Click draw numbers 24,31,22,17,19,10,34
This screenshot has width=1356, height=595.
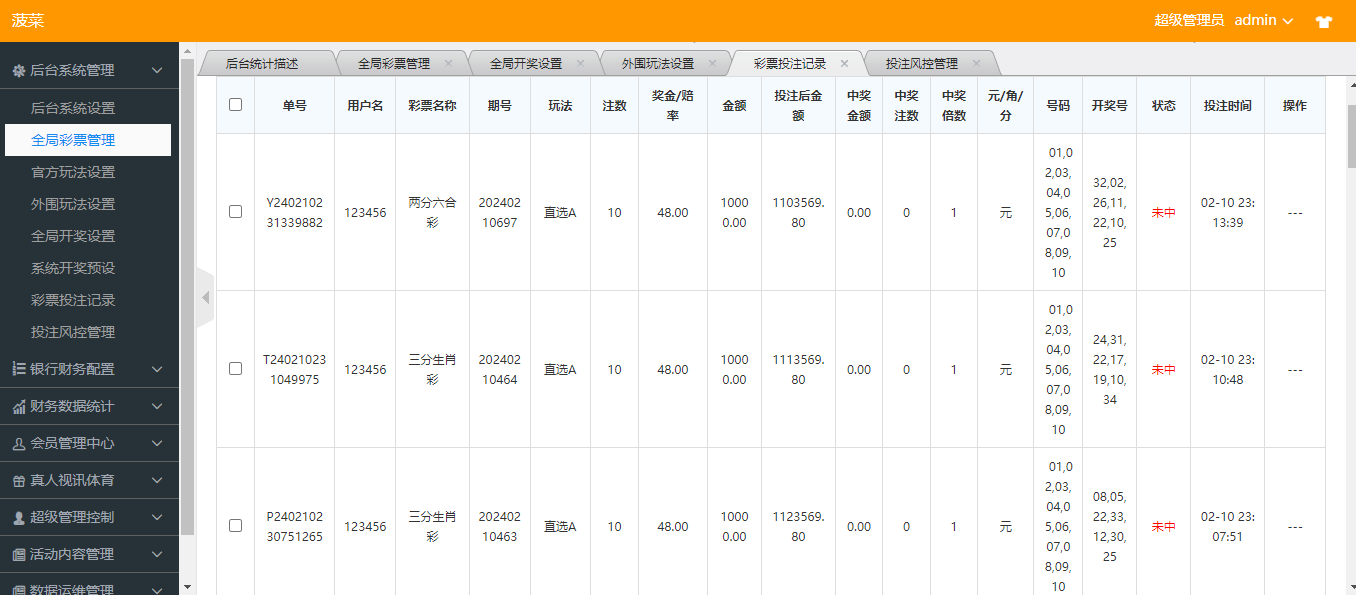pos(1110,369)
